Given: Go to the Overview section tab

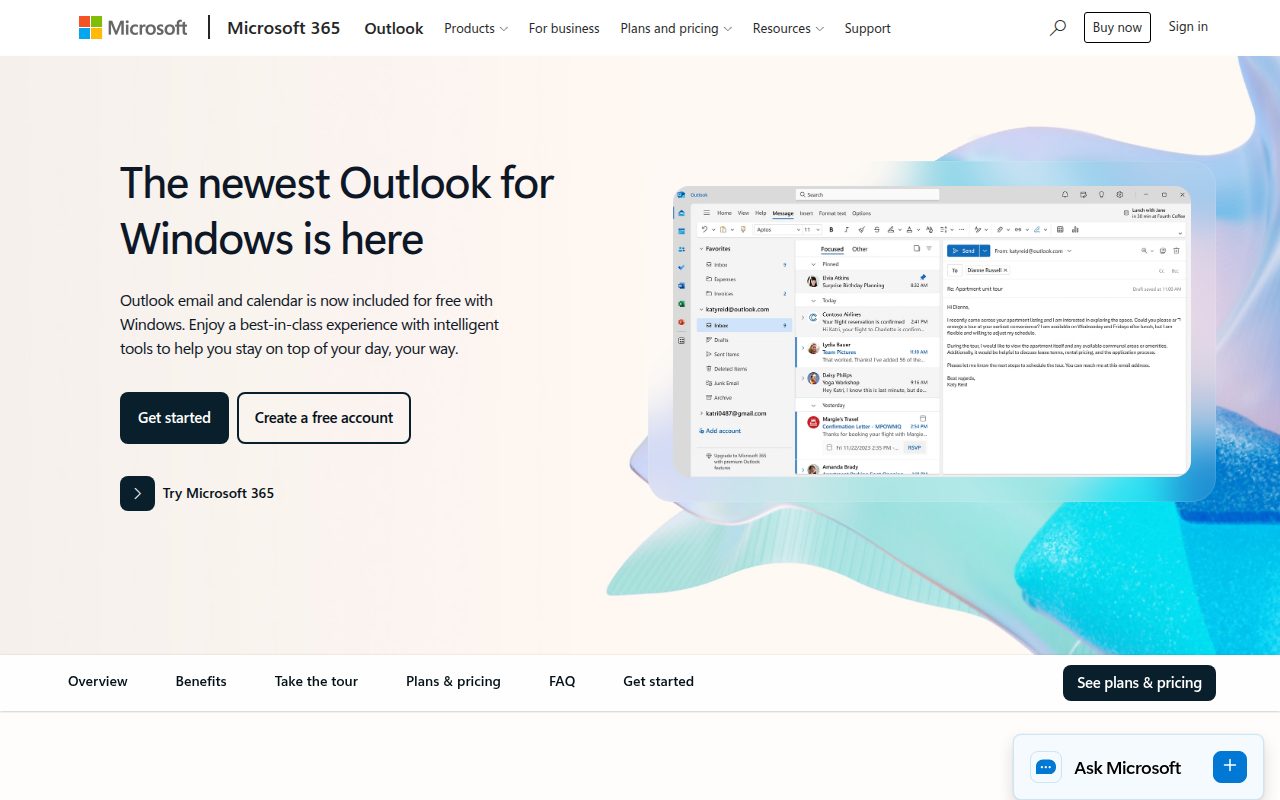Looking at the screenshot, I should click(98, 681).
